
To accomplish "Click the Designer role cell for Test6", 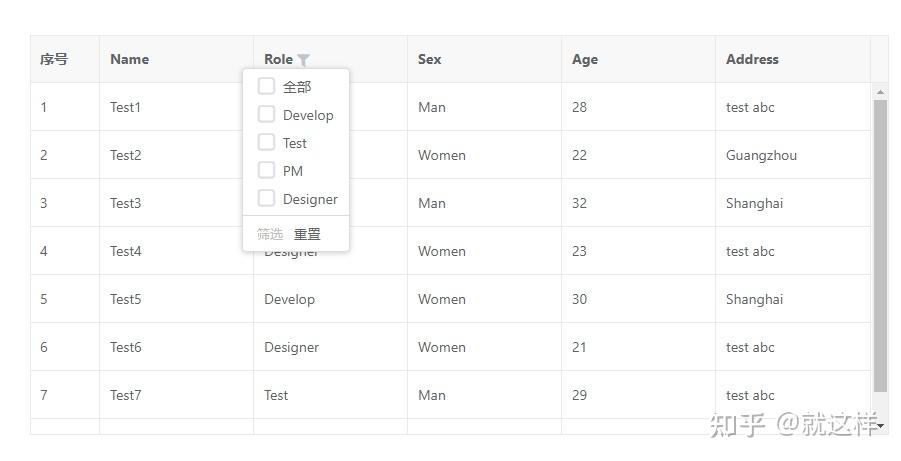I will point(291,347).
